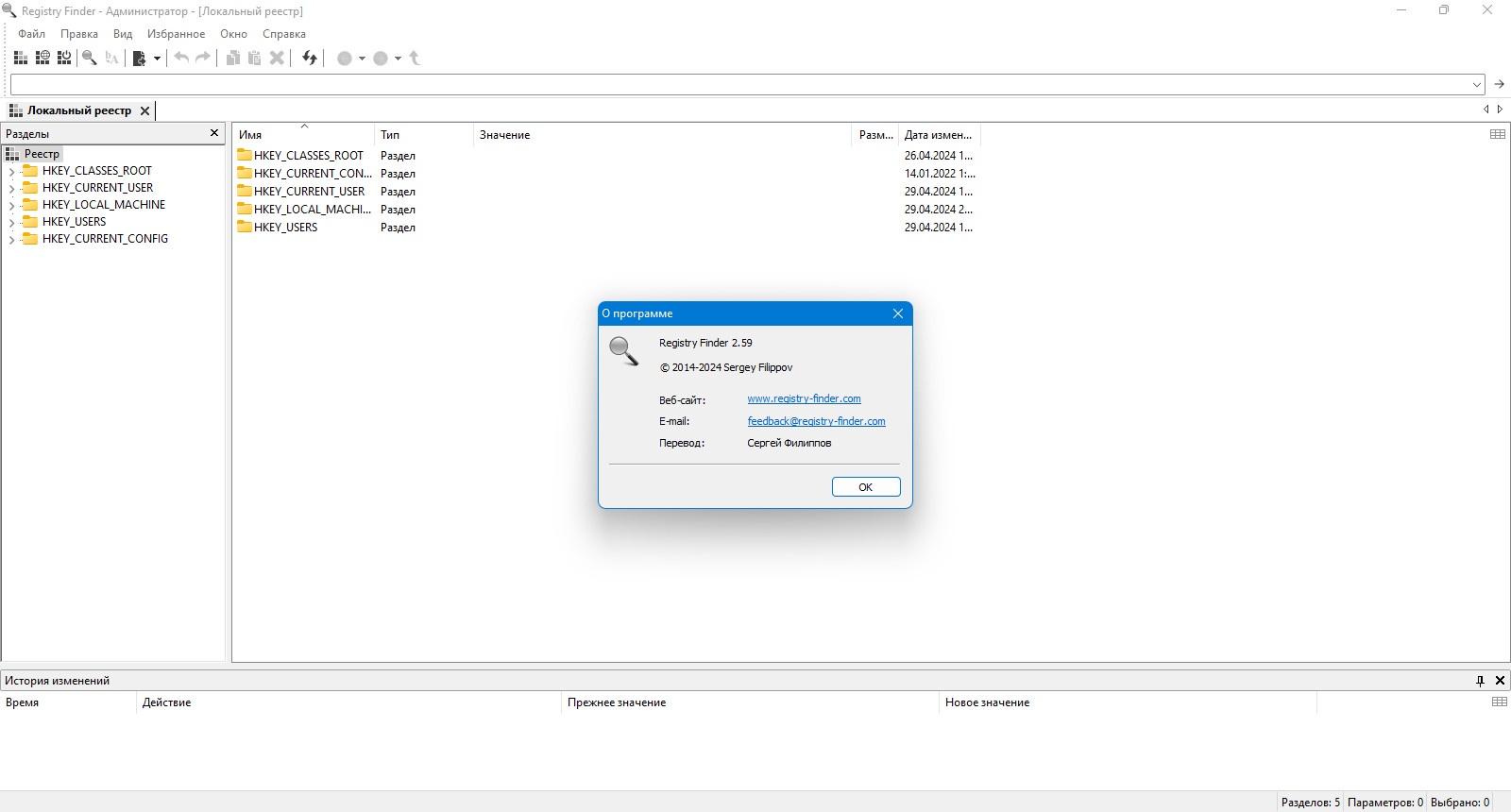Pin the История изменений panel
This screenshot has width=1511, height=812.
1480,681
